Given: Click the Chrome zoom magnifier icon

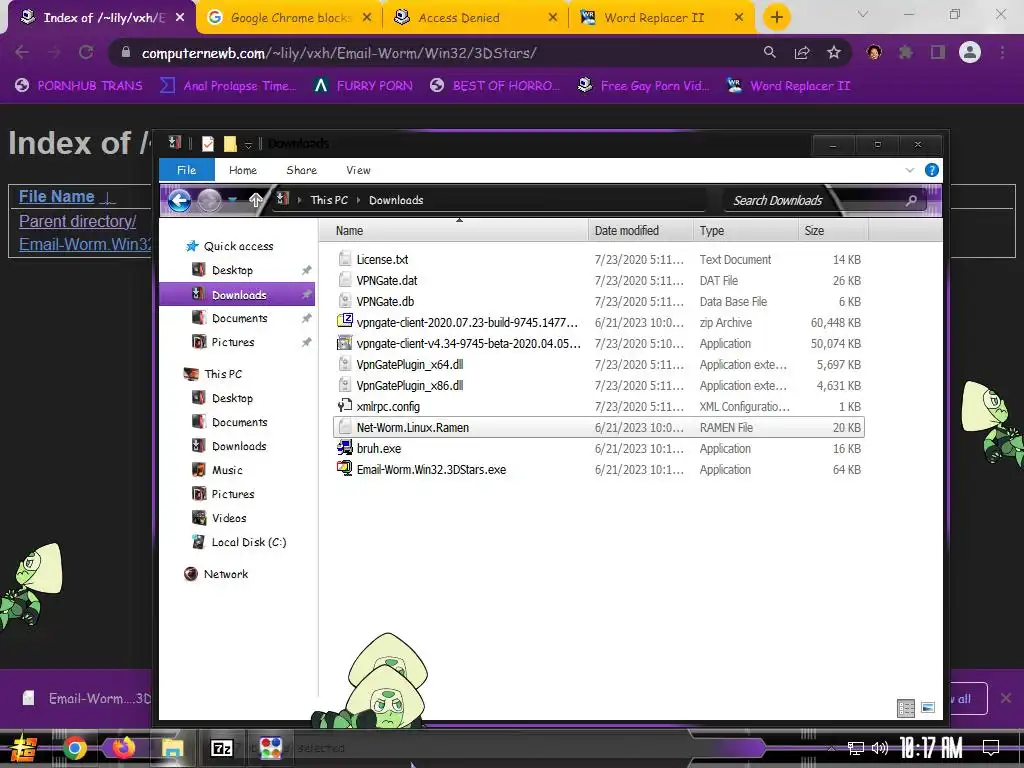Looking at the screenshot, I should (770, 52).
